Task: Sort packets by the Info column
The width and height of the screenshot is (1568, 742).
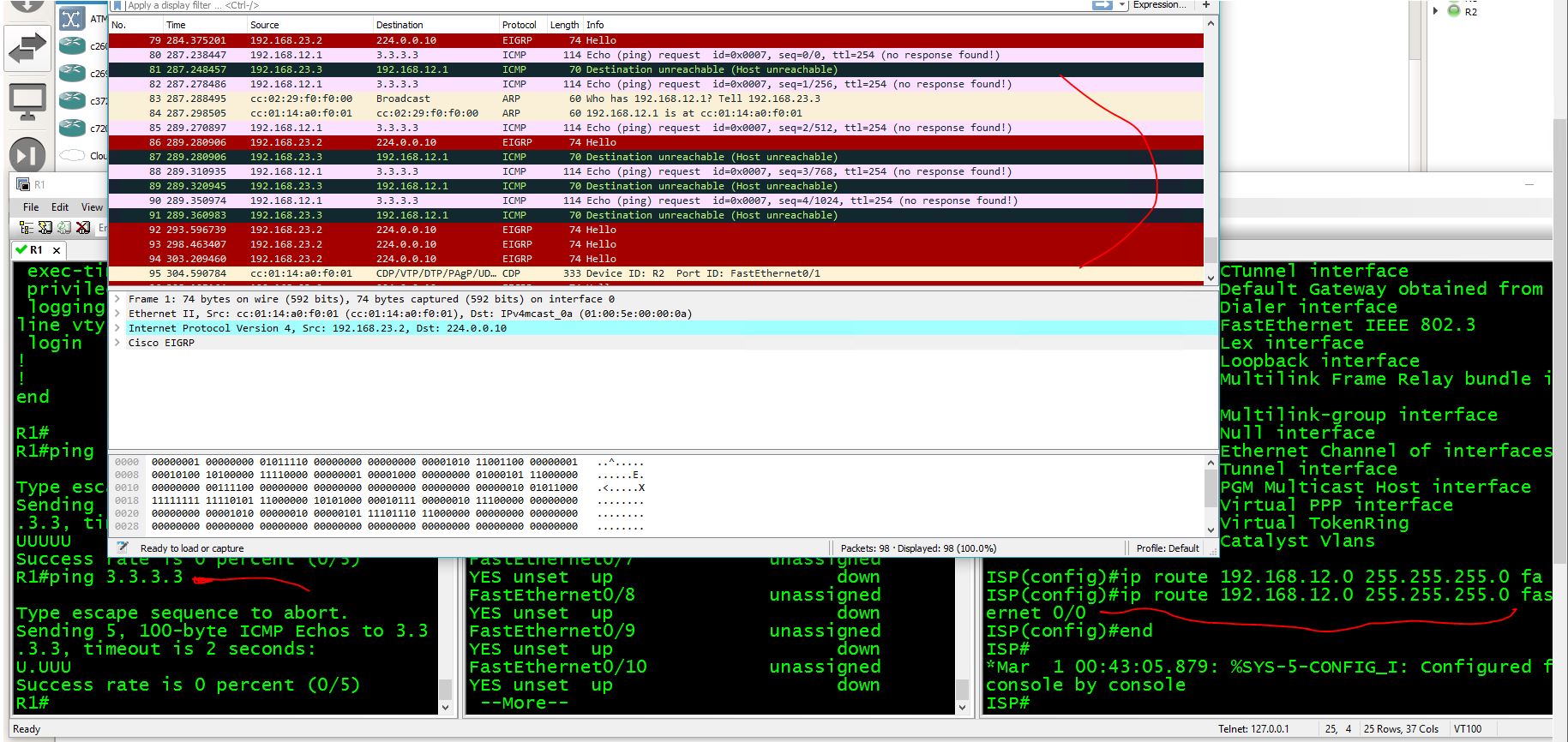Action: tap(892, 25)
